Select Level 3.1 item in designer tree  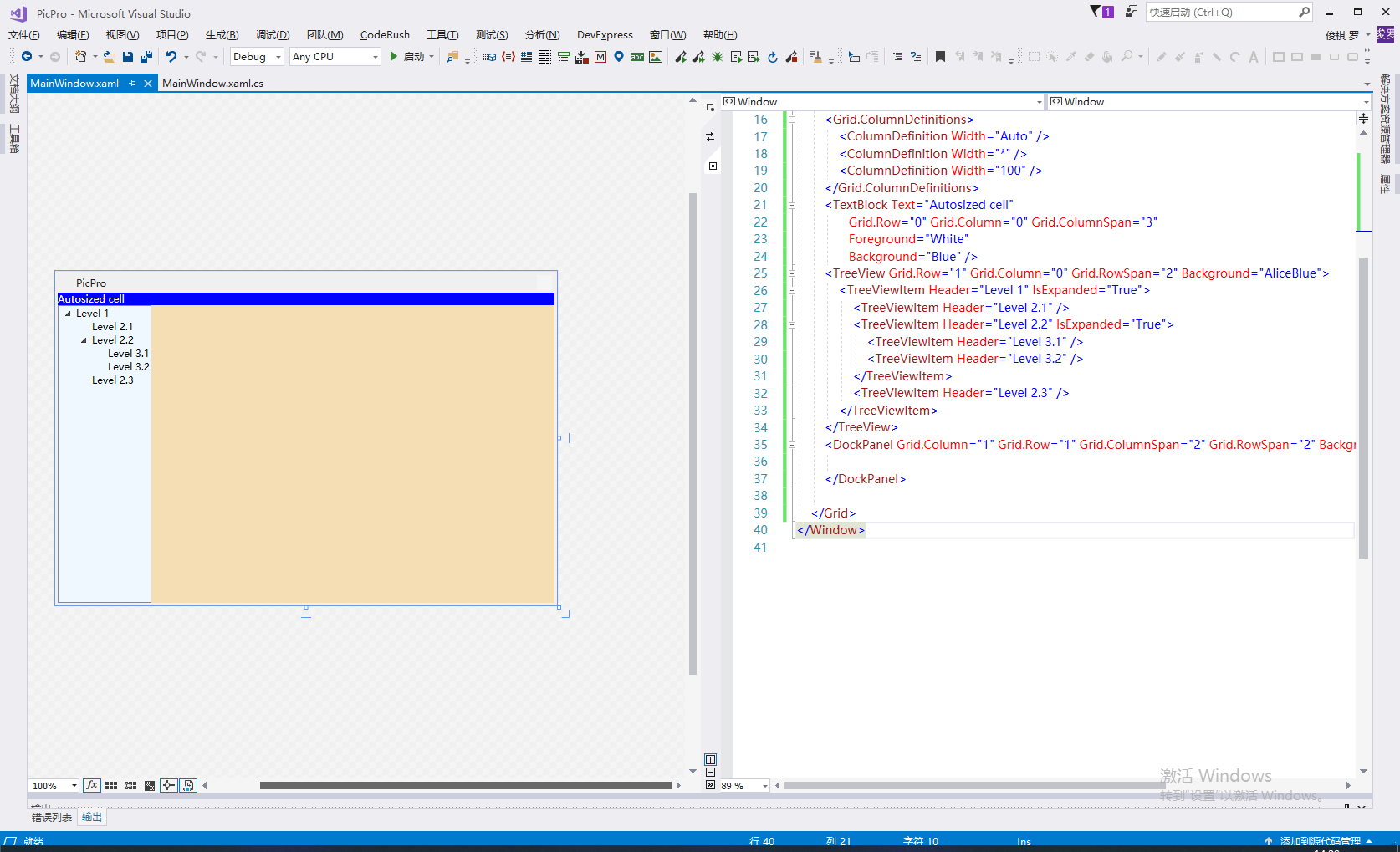click(x=128, y=354)
